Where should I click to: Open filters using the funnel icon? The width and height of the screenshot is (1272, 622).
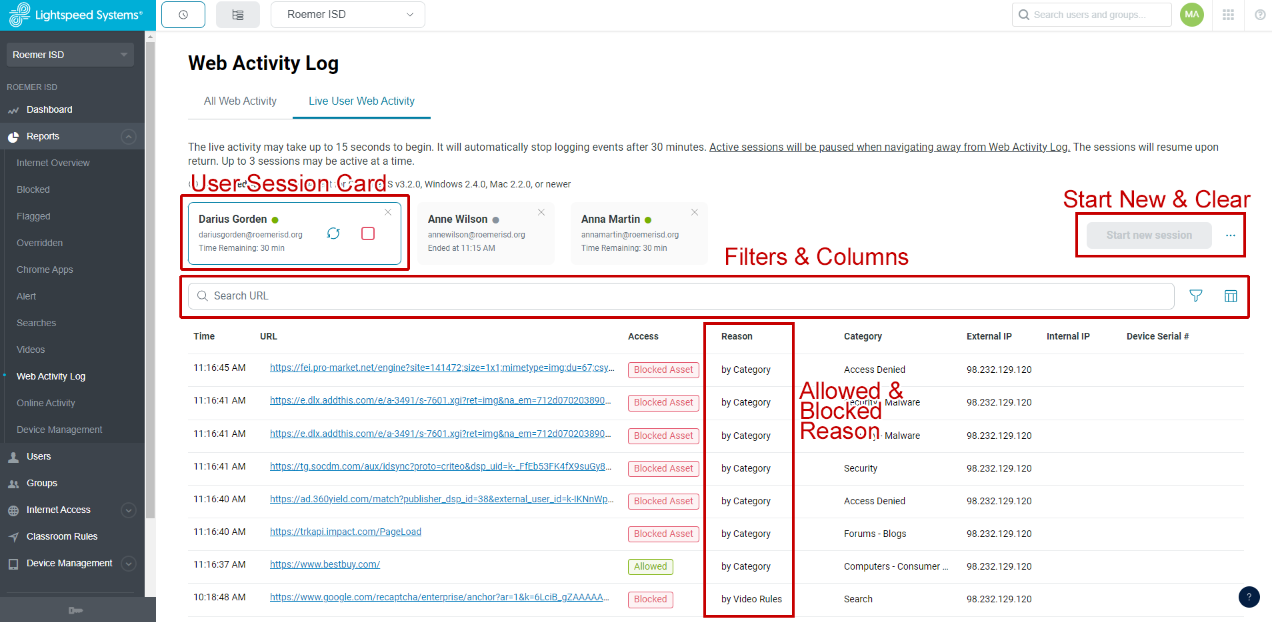[x=1195, y=295]
